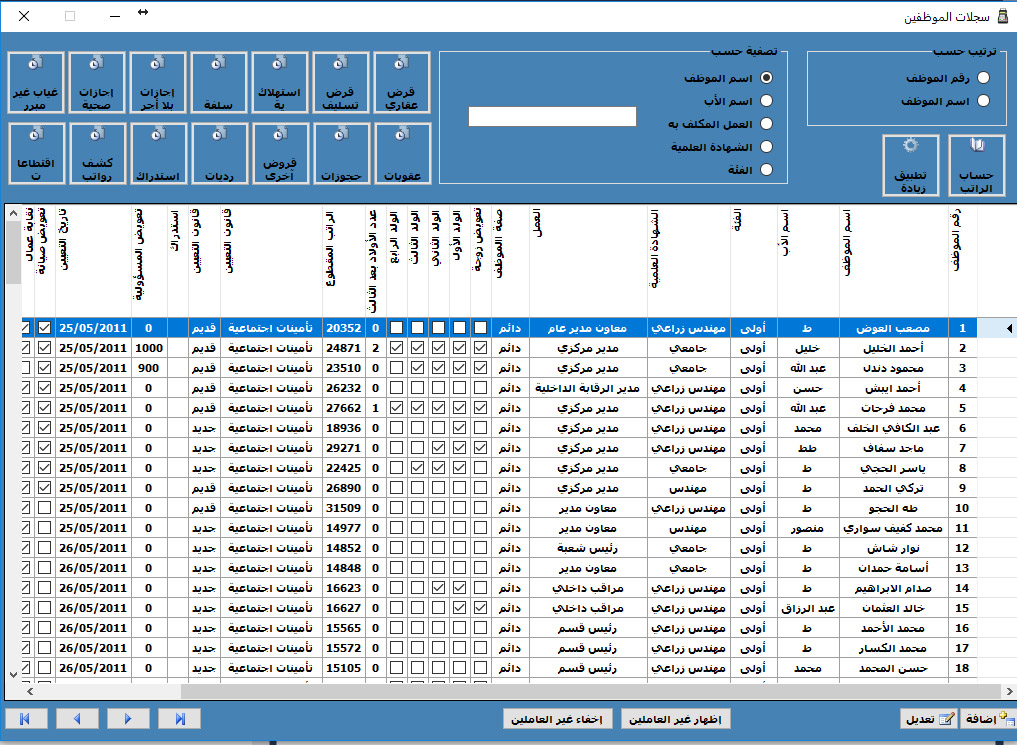Toggle wife compensation checkbox for أحمد الخليل
The width and height of the screenshot is (1017, 745).
(x=481, y=348)
